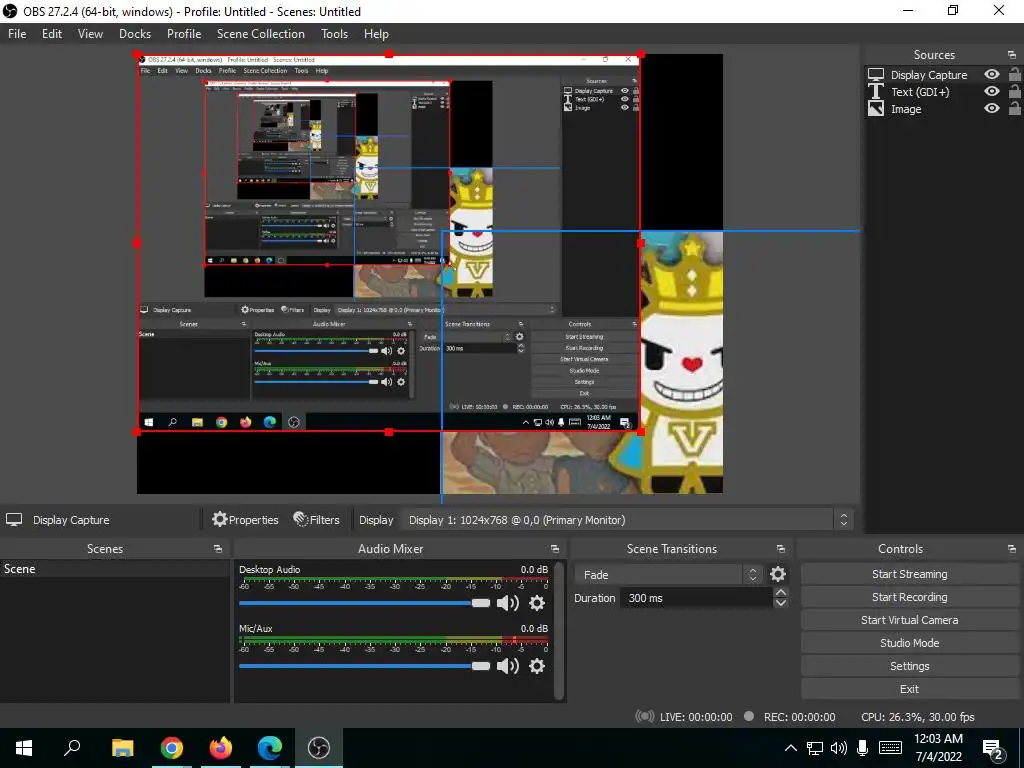Select the Text (GDI+) source row
The height and width of the screenshot is (768, 1024).
[x=943, y=91]
